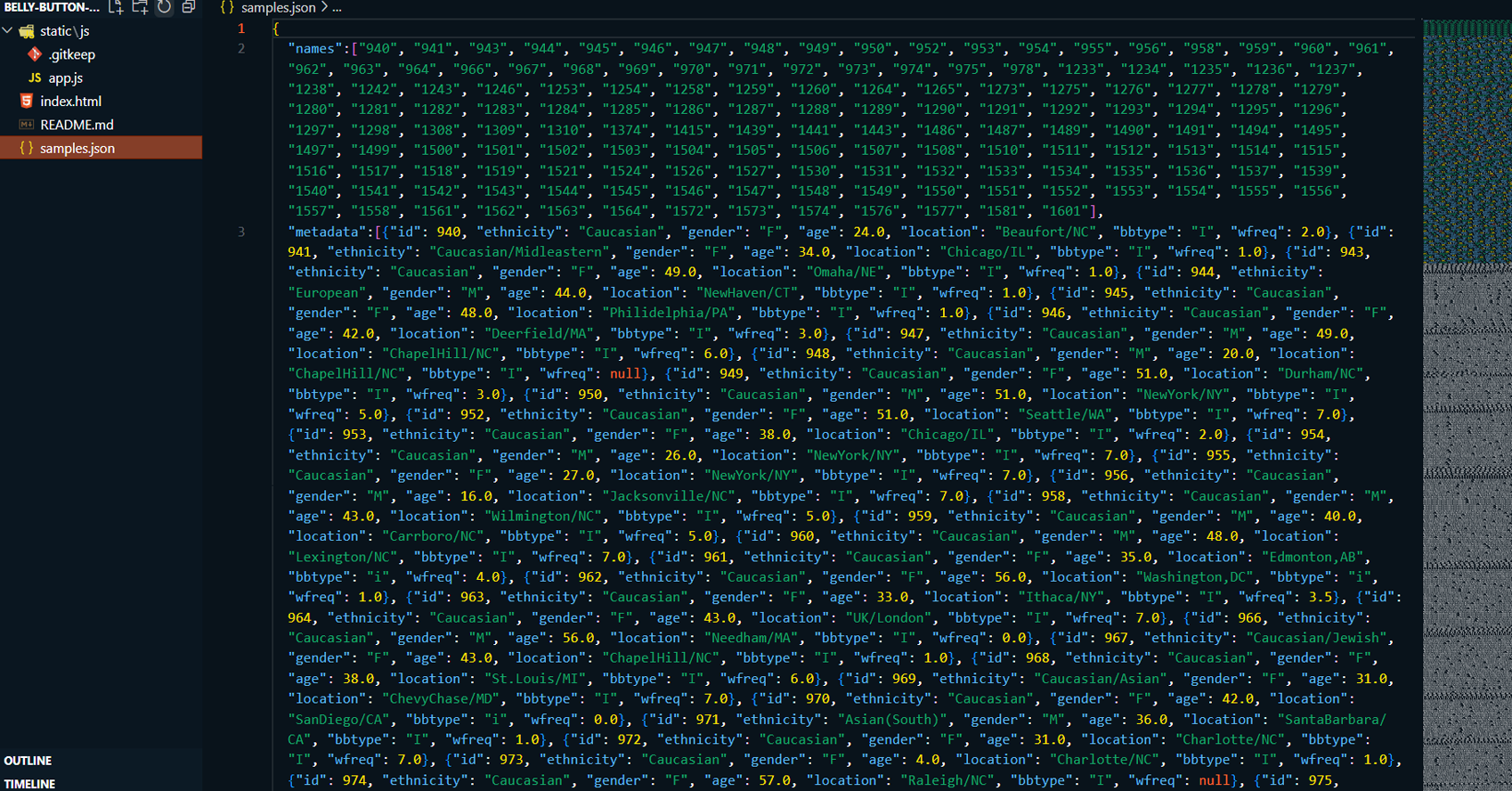
Task: Refresh the Explorer file tree
Action: pyautogui.click(x=165, y=7)
